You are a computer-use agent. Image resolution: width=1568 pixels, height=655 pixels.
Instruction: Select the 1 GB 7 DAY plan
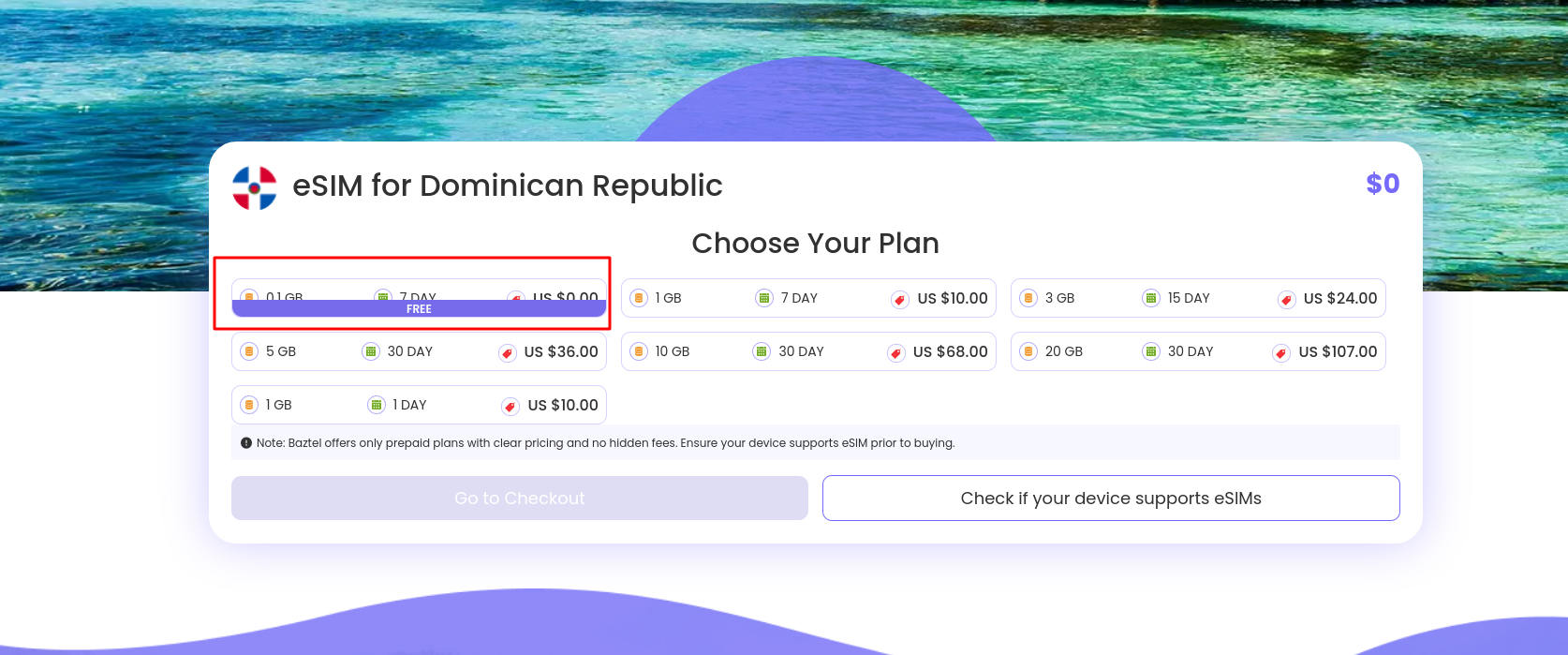[807, 298]
